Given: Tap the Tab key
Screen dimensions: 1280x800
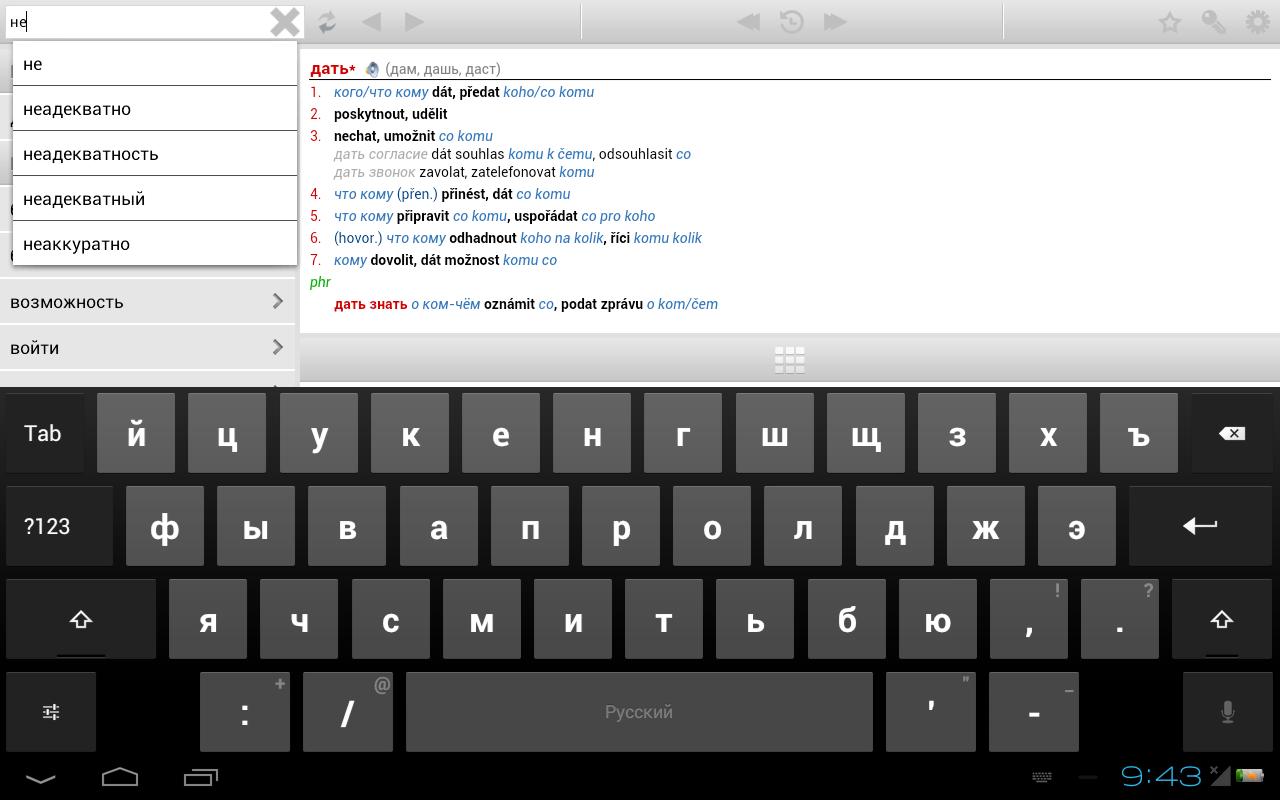Looking at the screenshot, I should tap(43, 433).
